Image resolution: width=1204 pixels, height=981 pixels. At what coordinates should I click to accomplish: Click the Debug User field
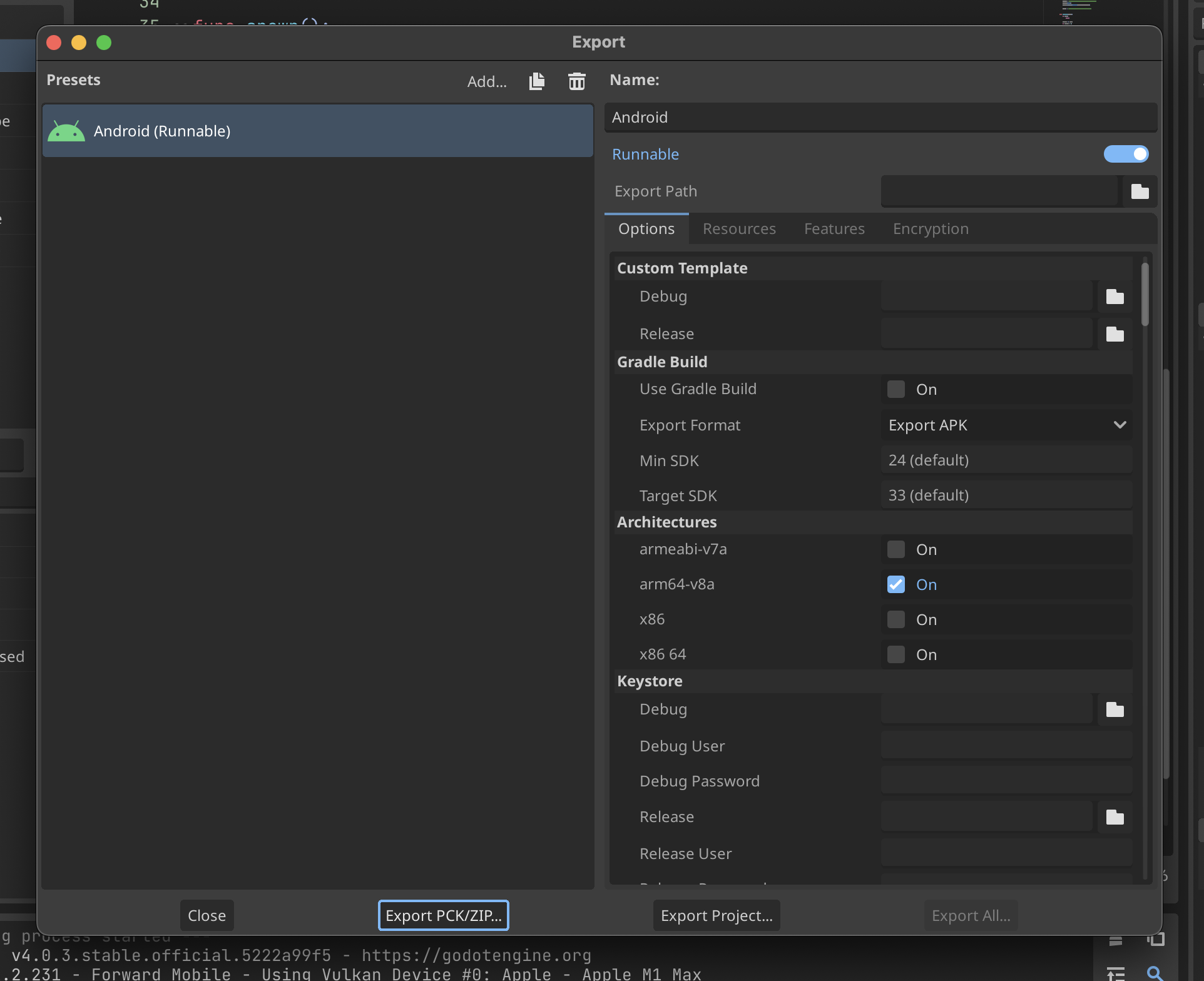click(x=1006, y=746)
